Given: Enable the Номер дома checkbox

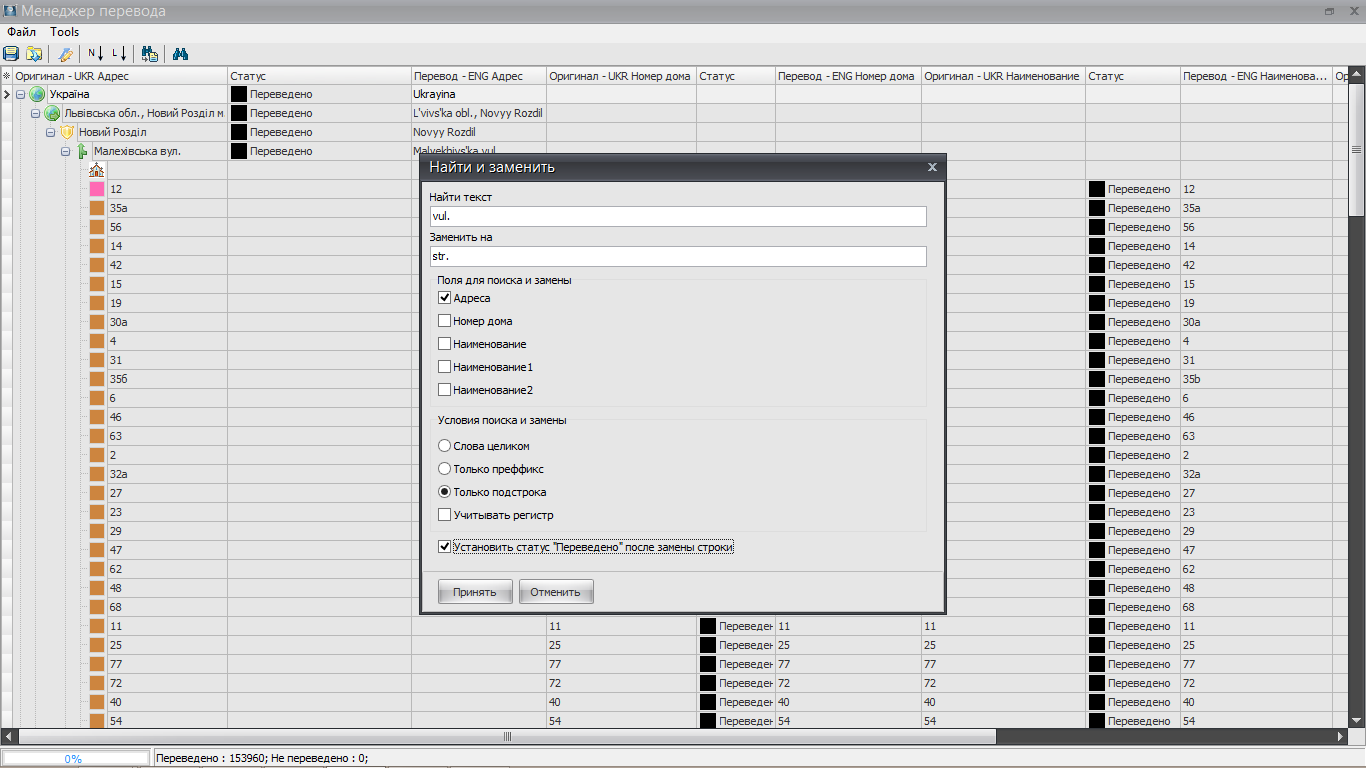Looking at the screenshot, I should [x=445, y=321].
